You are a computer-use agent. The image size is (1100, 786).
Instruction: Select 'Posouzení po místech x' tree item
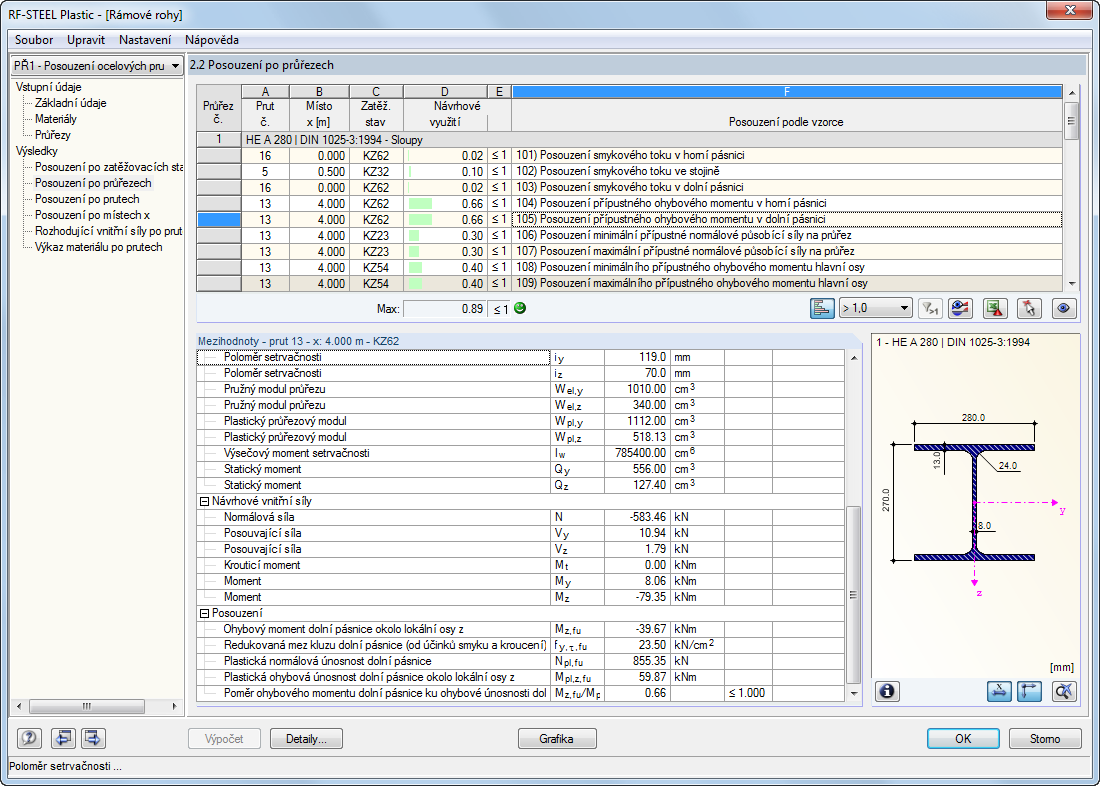[93, 215]
